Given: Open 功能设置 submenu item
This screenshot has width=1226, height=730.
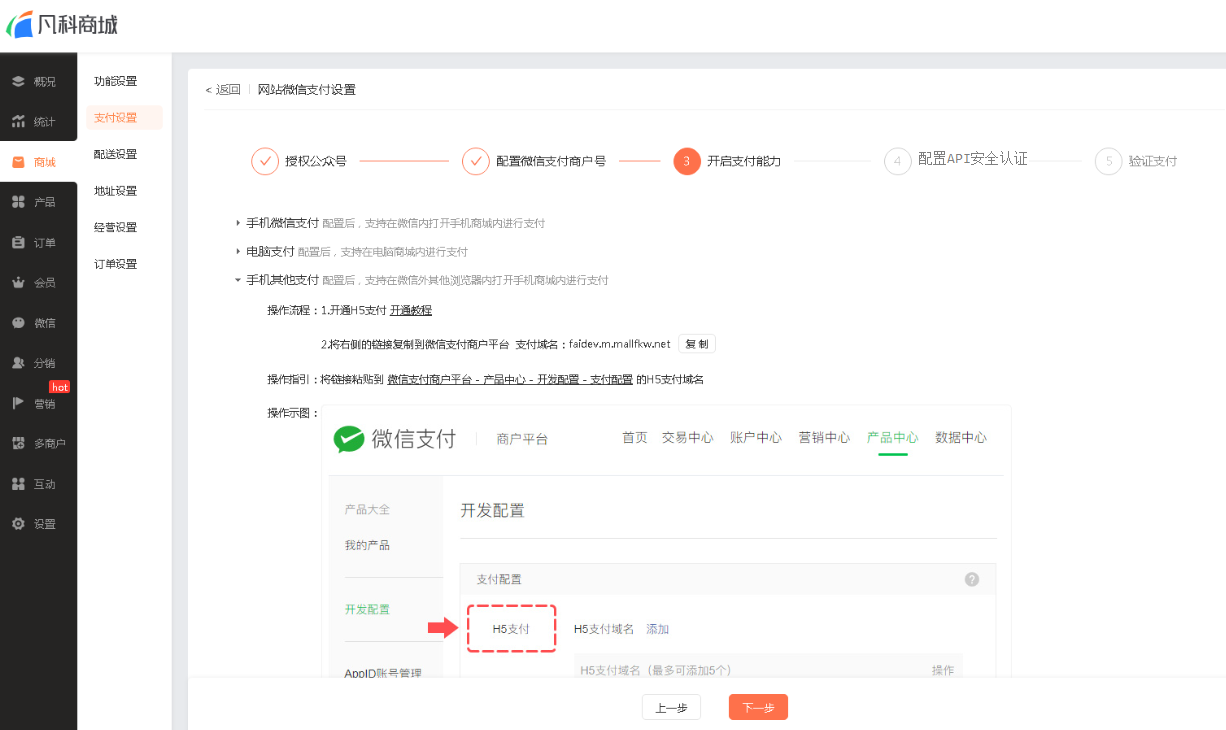Looking at the screenshot, I should (115, 81).
